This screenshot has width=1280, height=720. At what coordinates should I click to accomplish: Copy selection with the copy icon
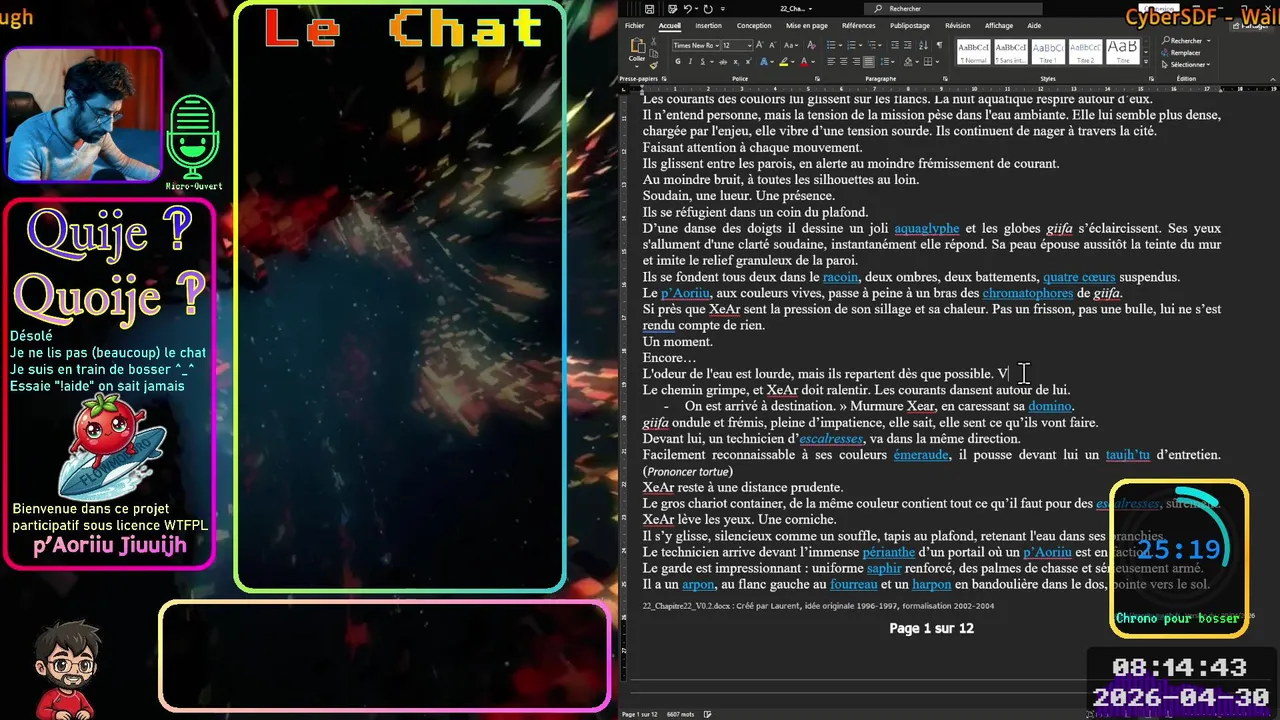tap(653, 54)
